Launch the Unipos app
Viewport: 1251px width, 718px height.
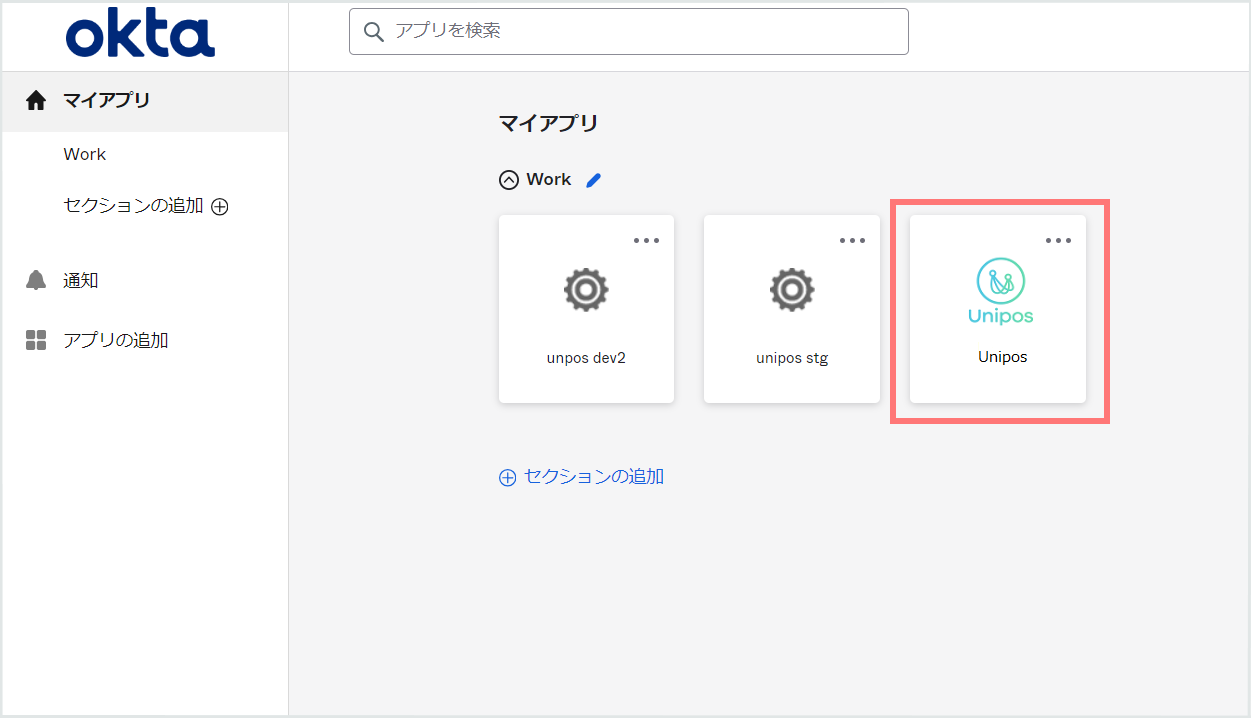[x=998, y=309]
